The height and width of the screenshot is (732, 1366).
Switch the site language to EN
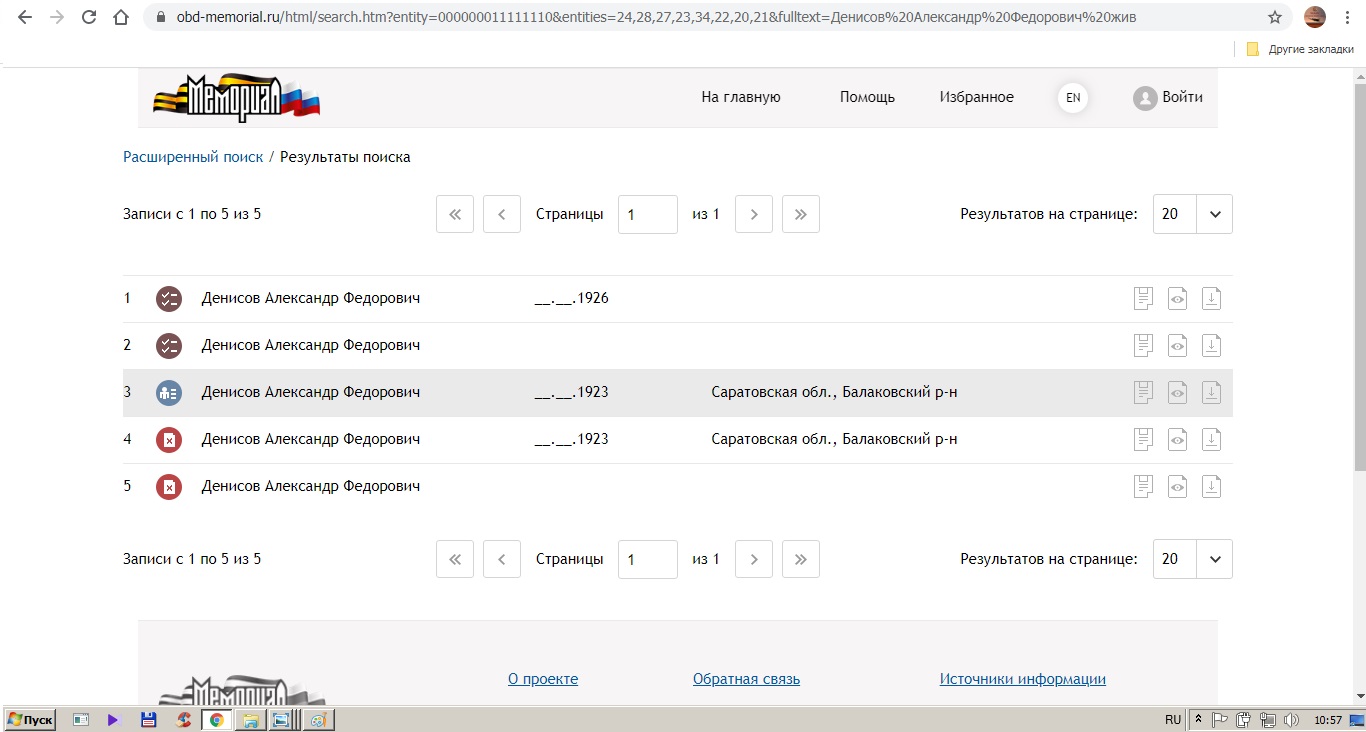pos(1073,98)
